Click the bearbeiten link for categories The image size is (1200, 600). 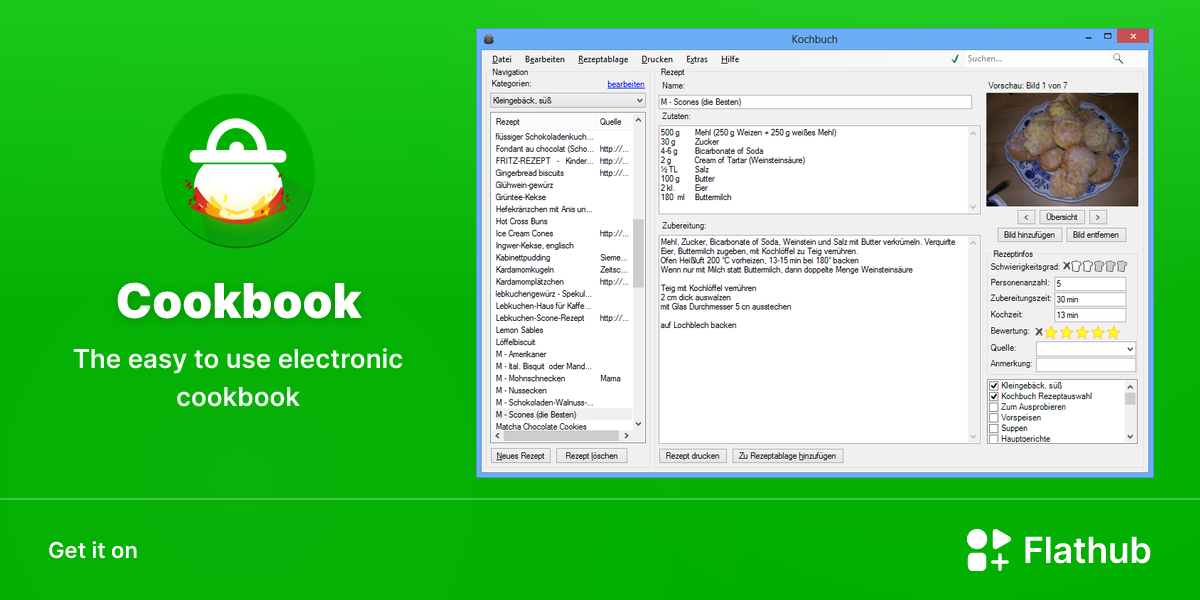coord(626,84)
